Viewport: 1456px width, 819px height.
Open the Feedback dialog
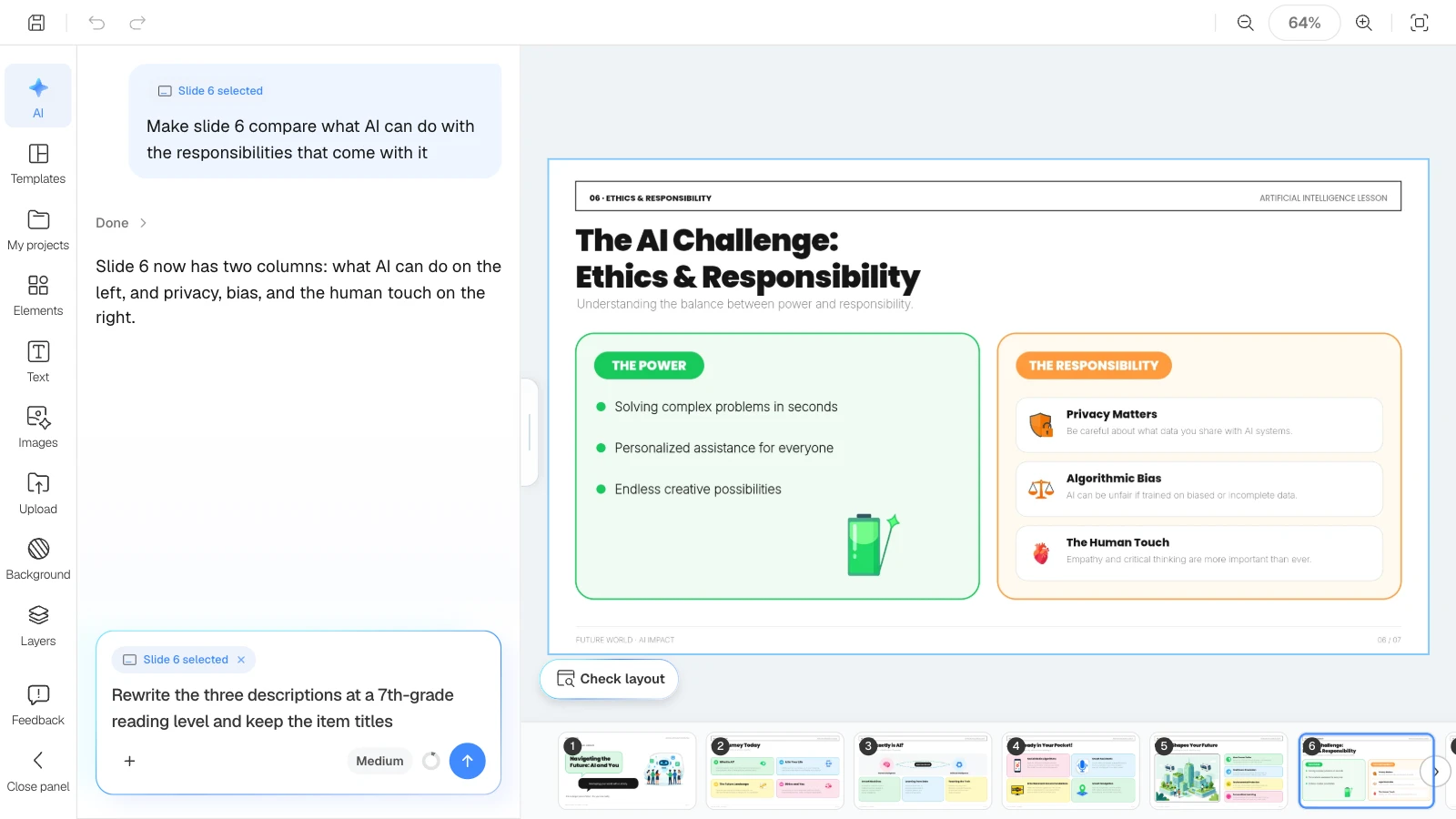pyautogui.click(x=38, y=704)
